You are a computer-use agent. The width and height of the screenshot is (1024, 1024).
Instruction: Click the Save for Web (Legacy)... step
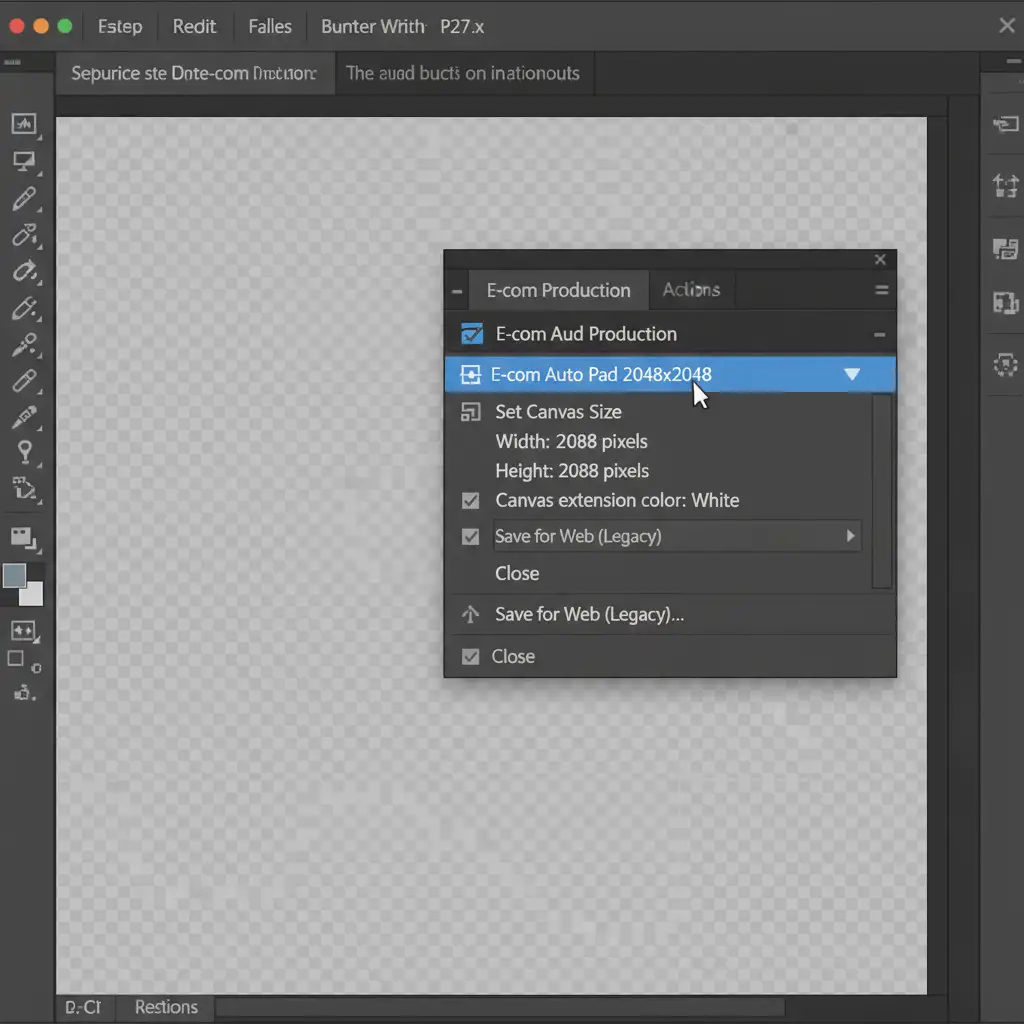click(589, 614)
